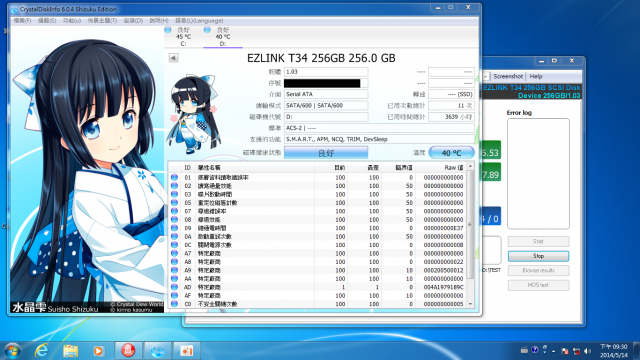Click the last orange taskbar app icon

point(187,351)
